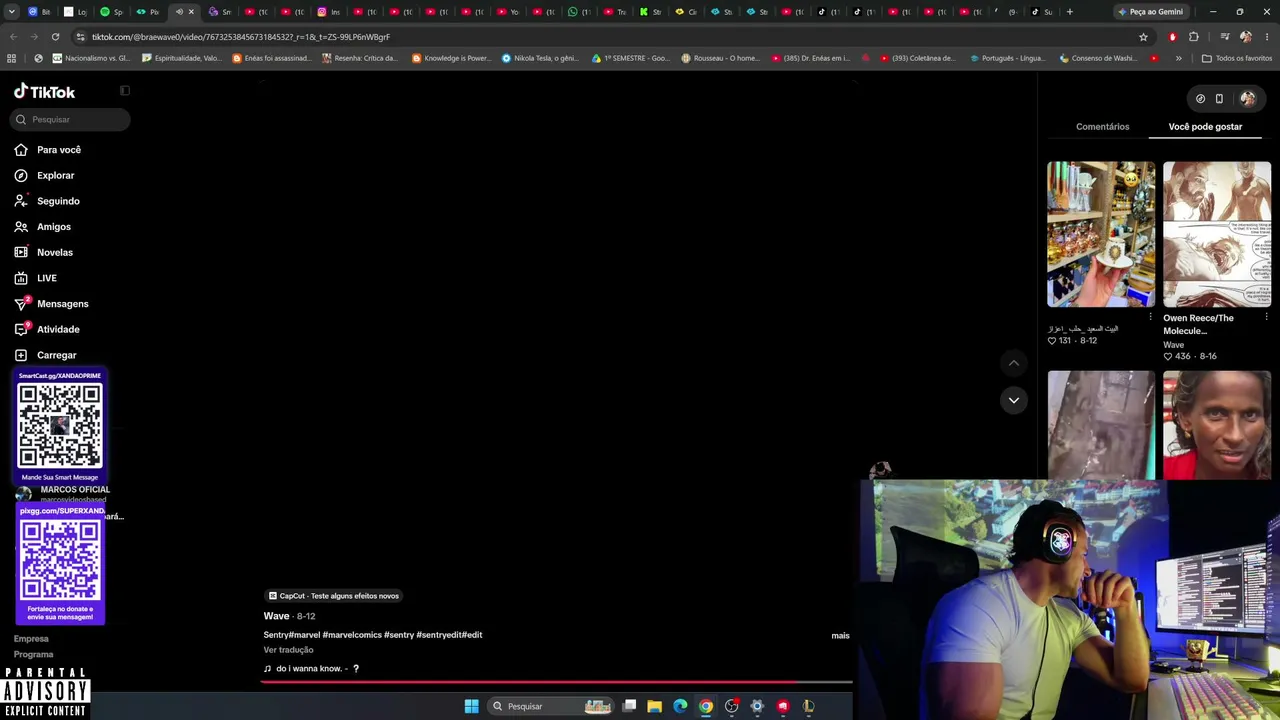The image size is (1280, 720).
Task: Click the Para você home icon
Action: [21, 150]
